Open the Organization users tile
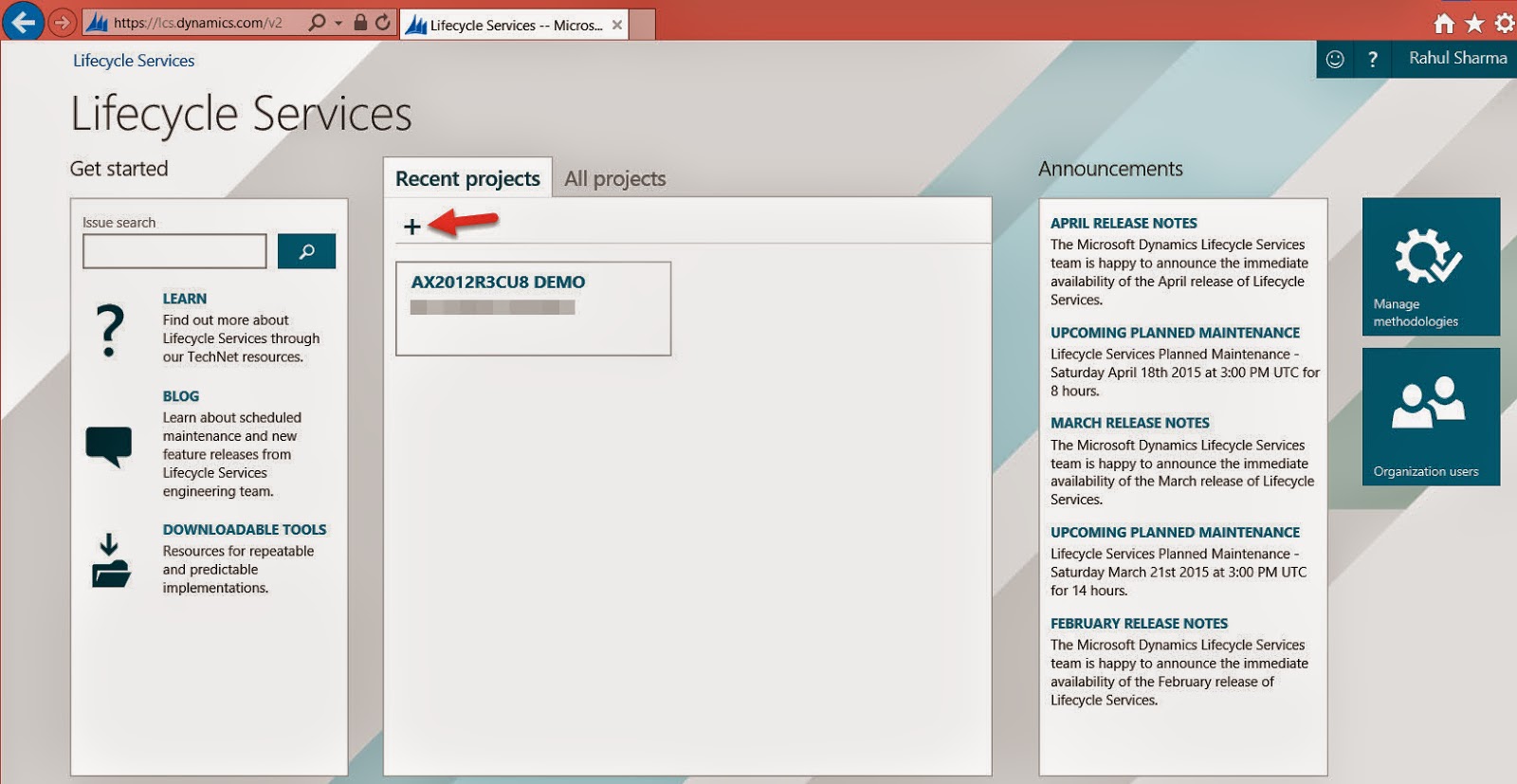The height and width of the screenshot is (784, 1517). click(x=1431, y=417)
